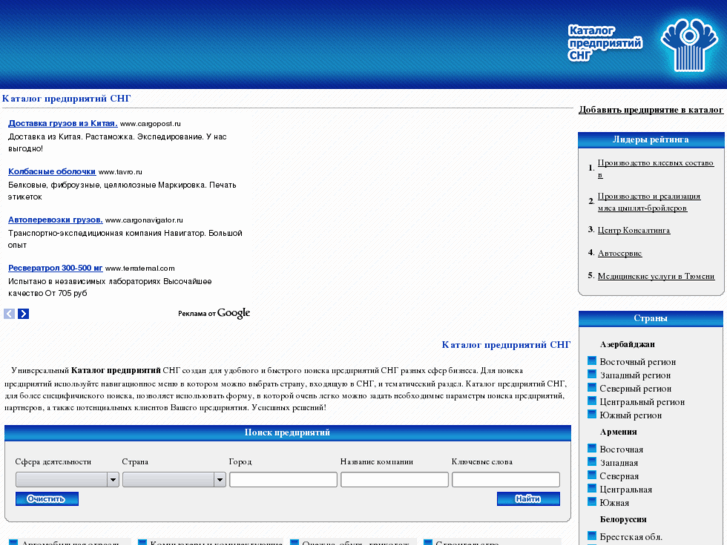
Task: Click the 'Найти' search button
Action: coord(528,499)
